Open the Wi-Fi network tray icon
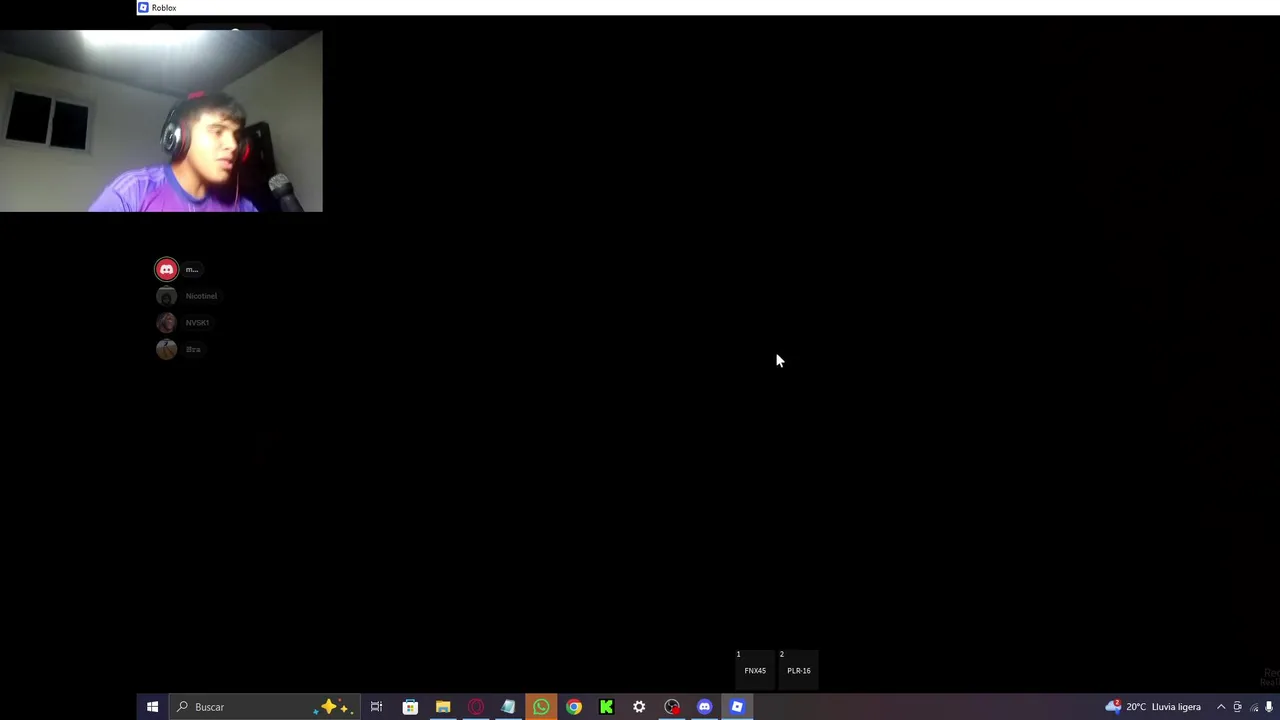This screenshot has width=1280, height=720. pyautogui.click(x=1254, y=707)
